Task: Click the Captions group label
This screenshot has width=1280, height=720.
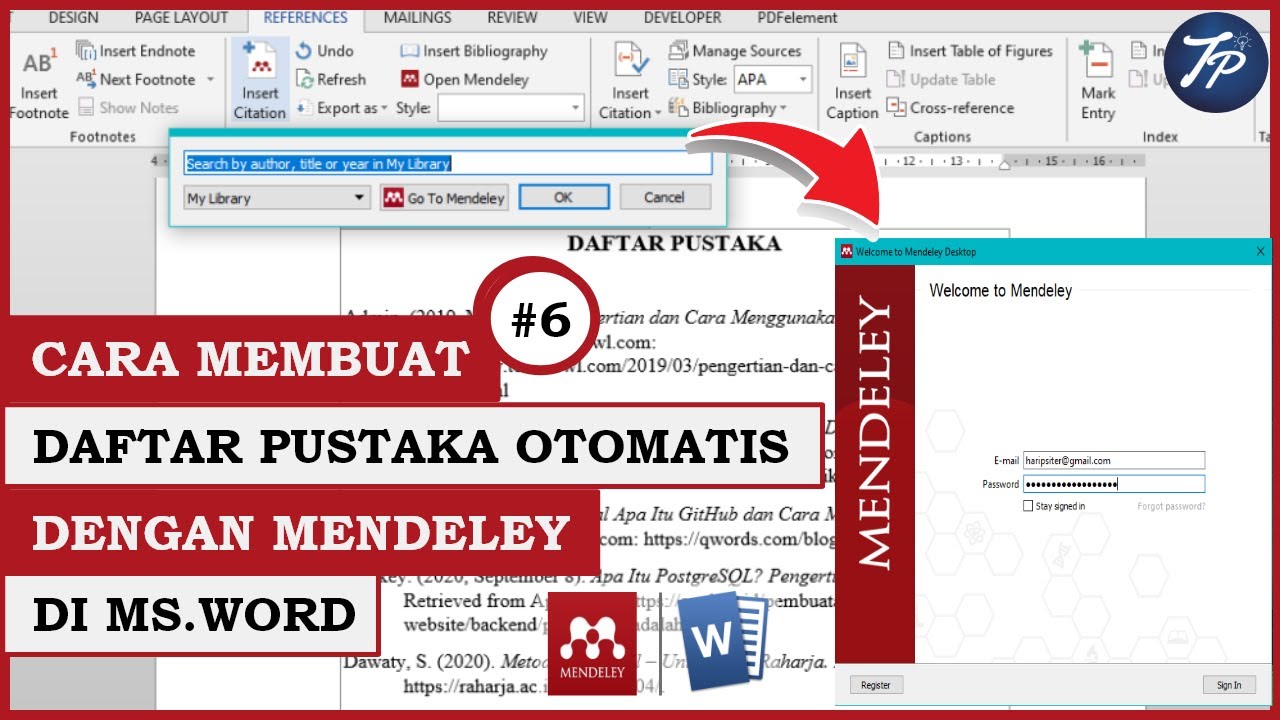Action: [943, 137]
